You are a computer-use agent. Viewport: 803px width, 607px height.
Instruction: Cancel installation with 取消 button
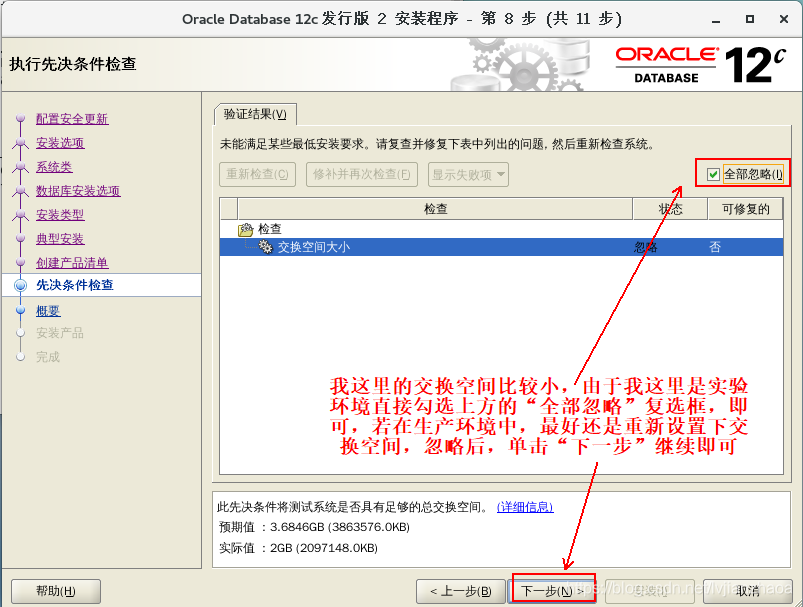point(748,591)
